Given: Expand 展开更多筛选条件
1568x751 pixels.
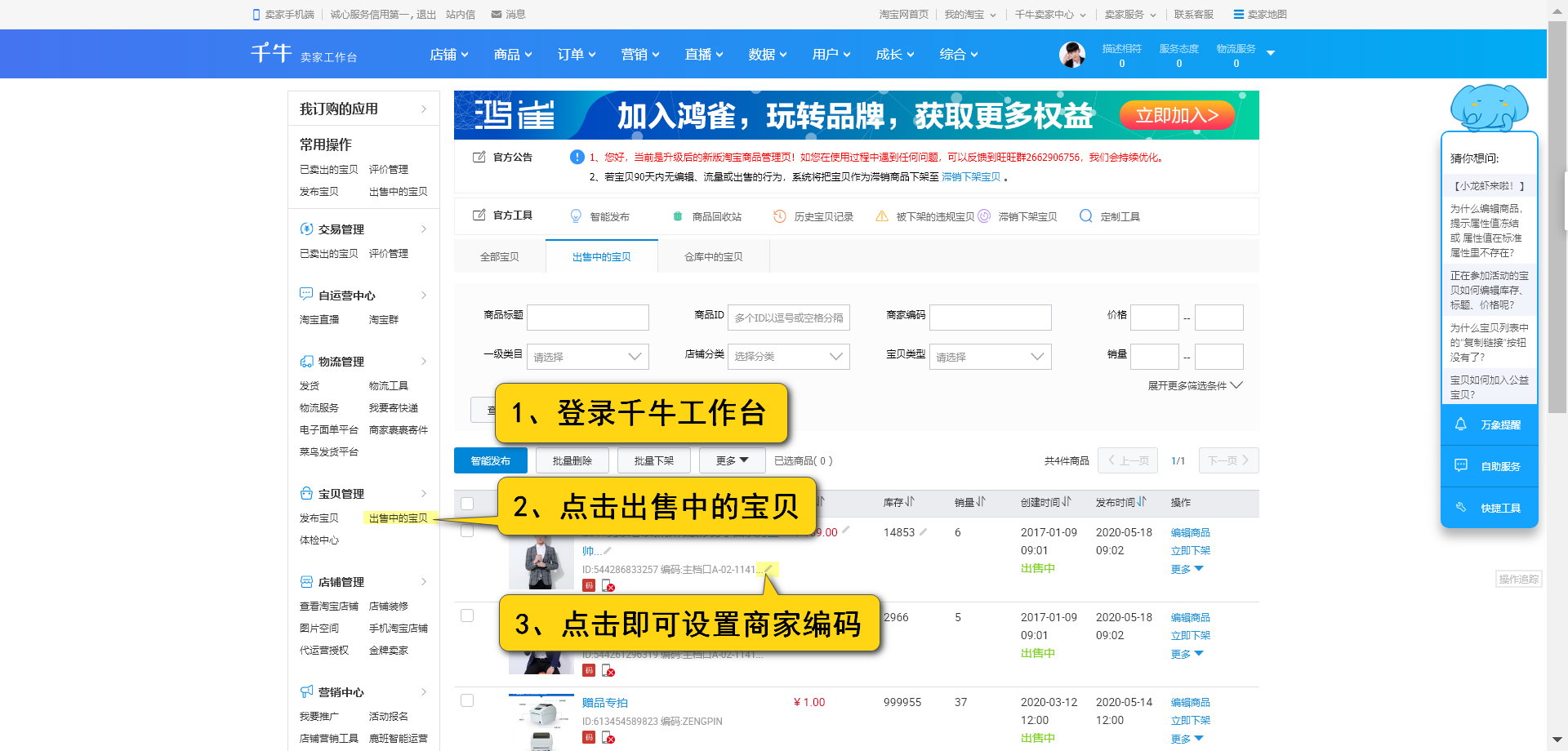Looking at the screenshot, I should [x=1195, y=385].
